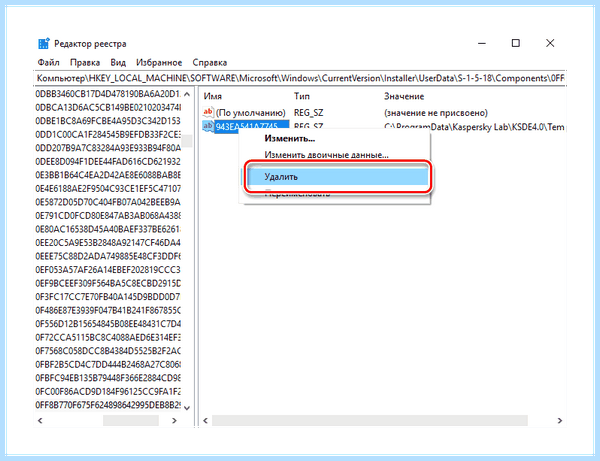The width and height of the screenshot is (600, 461).
Task: Select key 0DD207B9A7C83284A93E933B94F80A
Action: point(108,148)
